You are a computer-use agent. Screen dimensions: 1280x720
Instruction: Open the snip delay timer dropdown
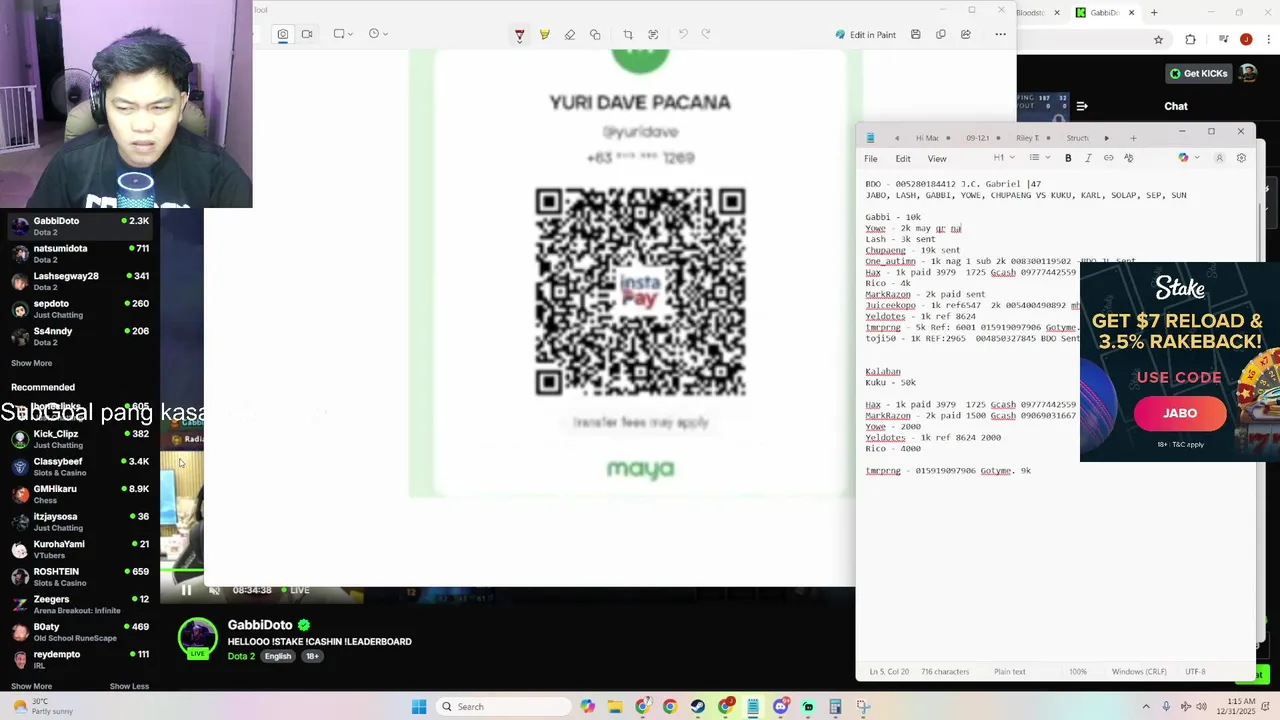point(377,34)
